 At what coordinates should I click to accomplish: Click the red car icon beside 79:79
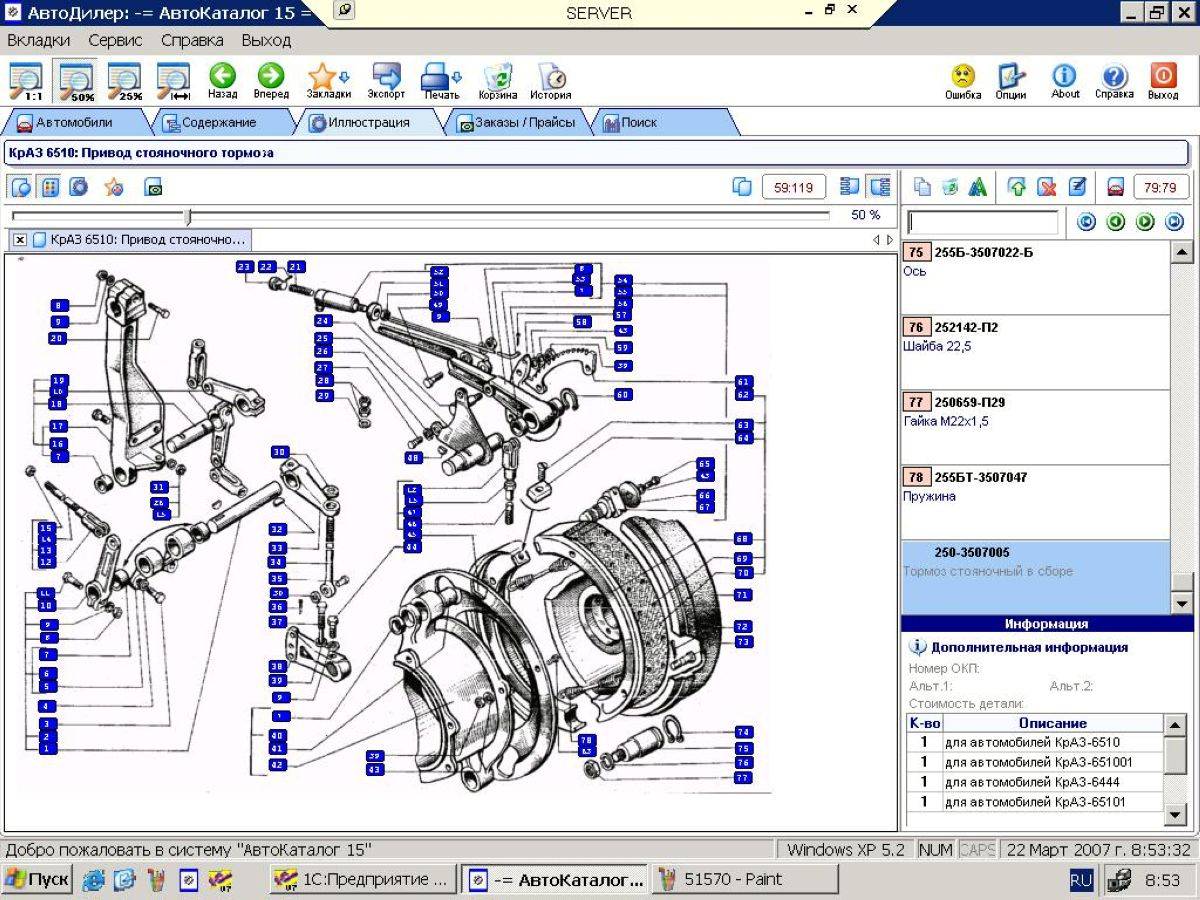pos(1116,186)
